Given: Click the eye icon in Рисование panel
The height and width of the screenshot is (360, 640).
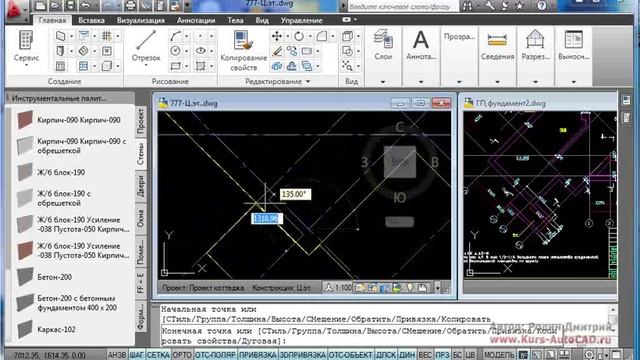Looking at the screenshot, I should (x=200, y=51).
